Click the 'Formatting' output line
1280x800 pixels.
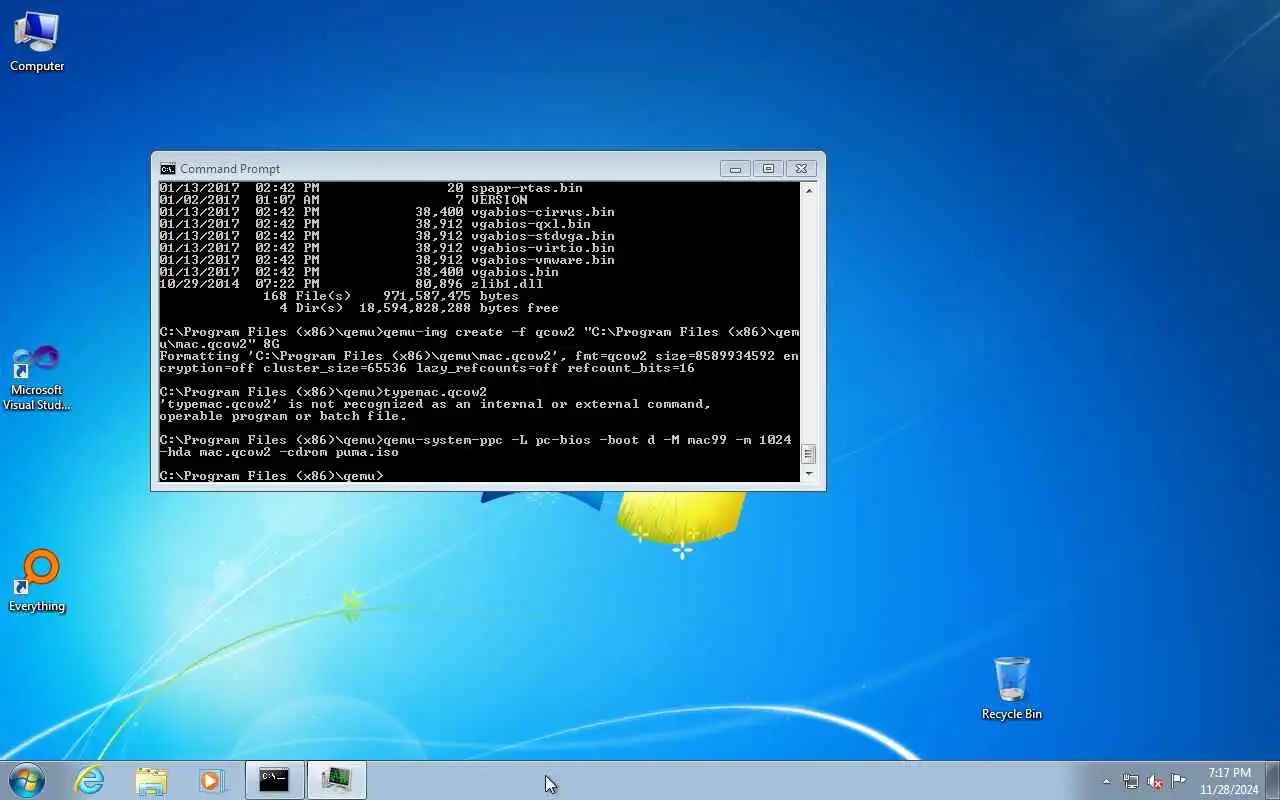pos(479,362)
